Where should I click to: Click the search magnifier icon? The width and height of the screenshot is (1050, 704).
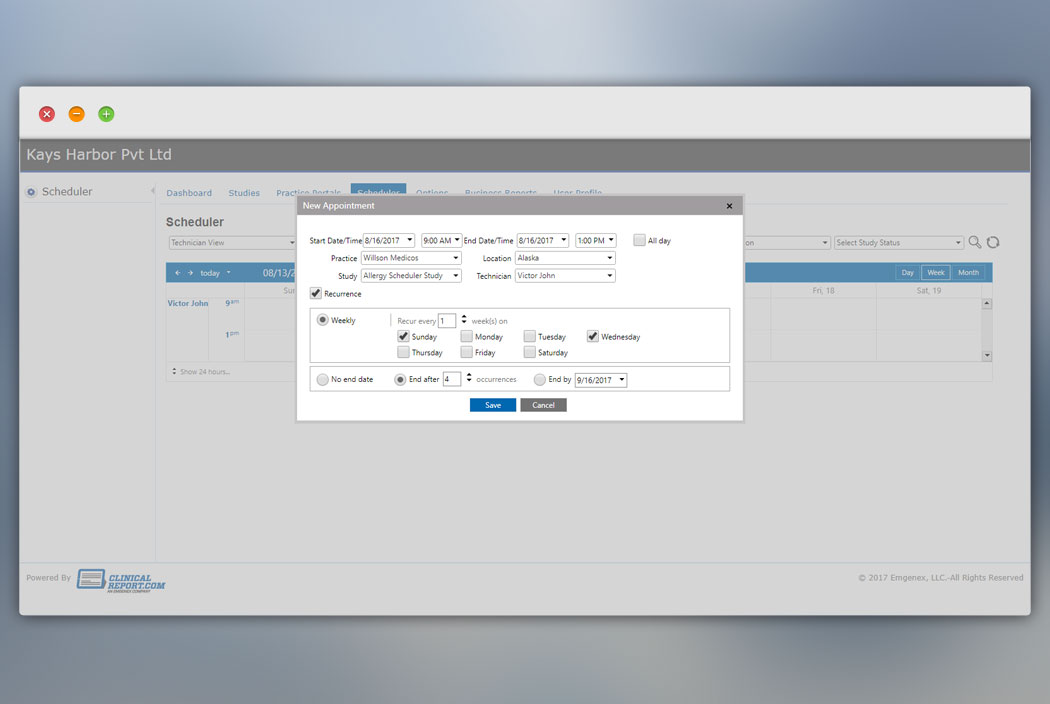click(x=975, y=242)
